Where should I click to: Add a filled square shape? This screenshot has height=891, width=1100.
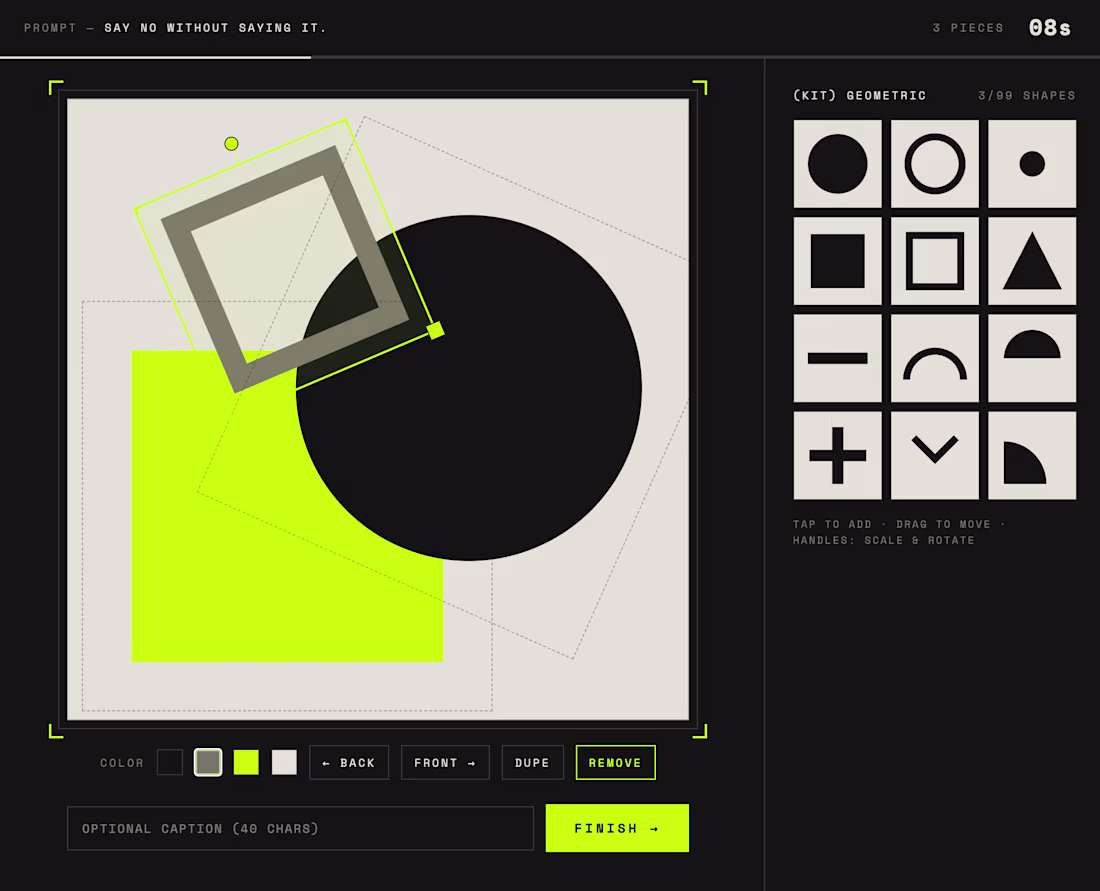837,261
